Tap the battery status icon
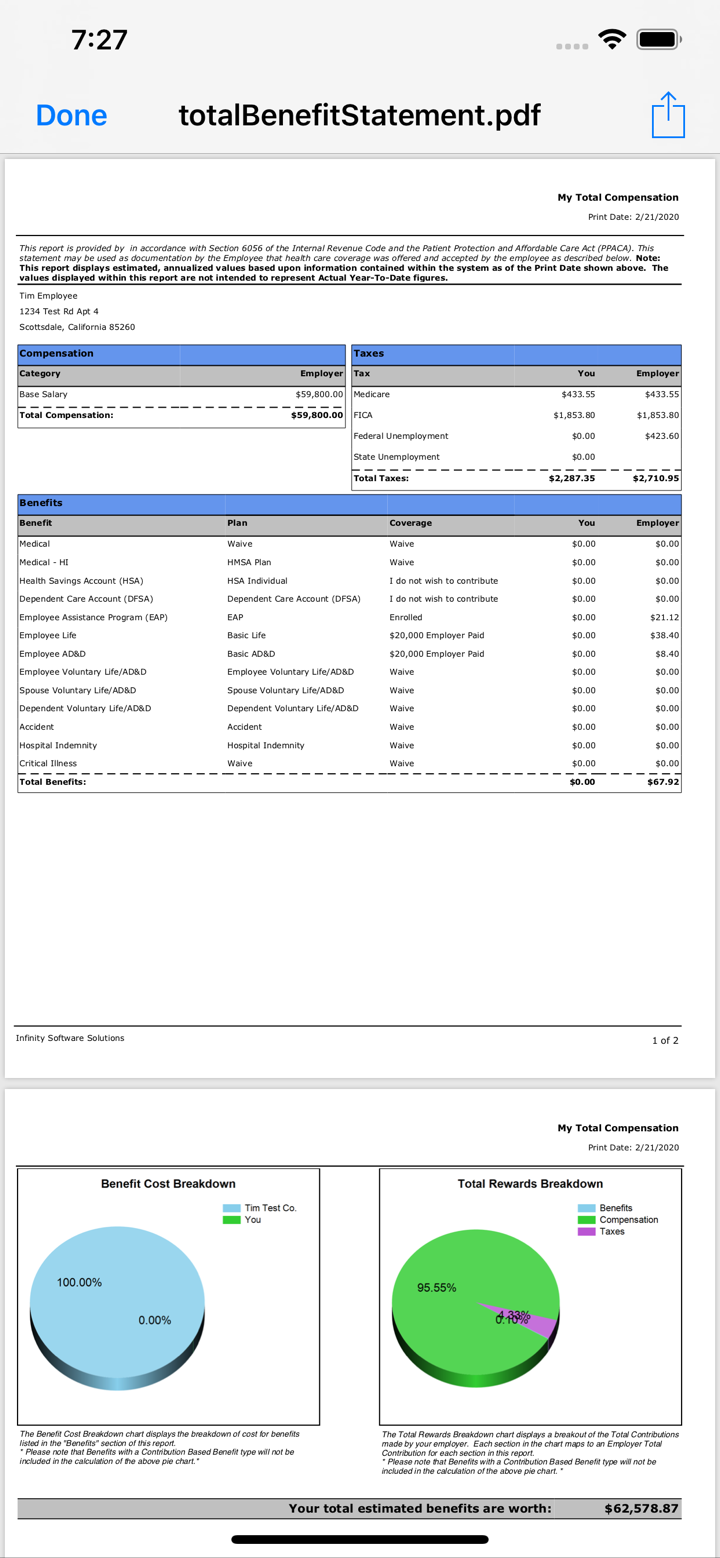The width and height of the screenshot is (720, 1558). (658, 41)
